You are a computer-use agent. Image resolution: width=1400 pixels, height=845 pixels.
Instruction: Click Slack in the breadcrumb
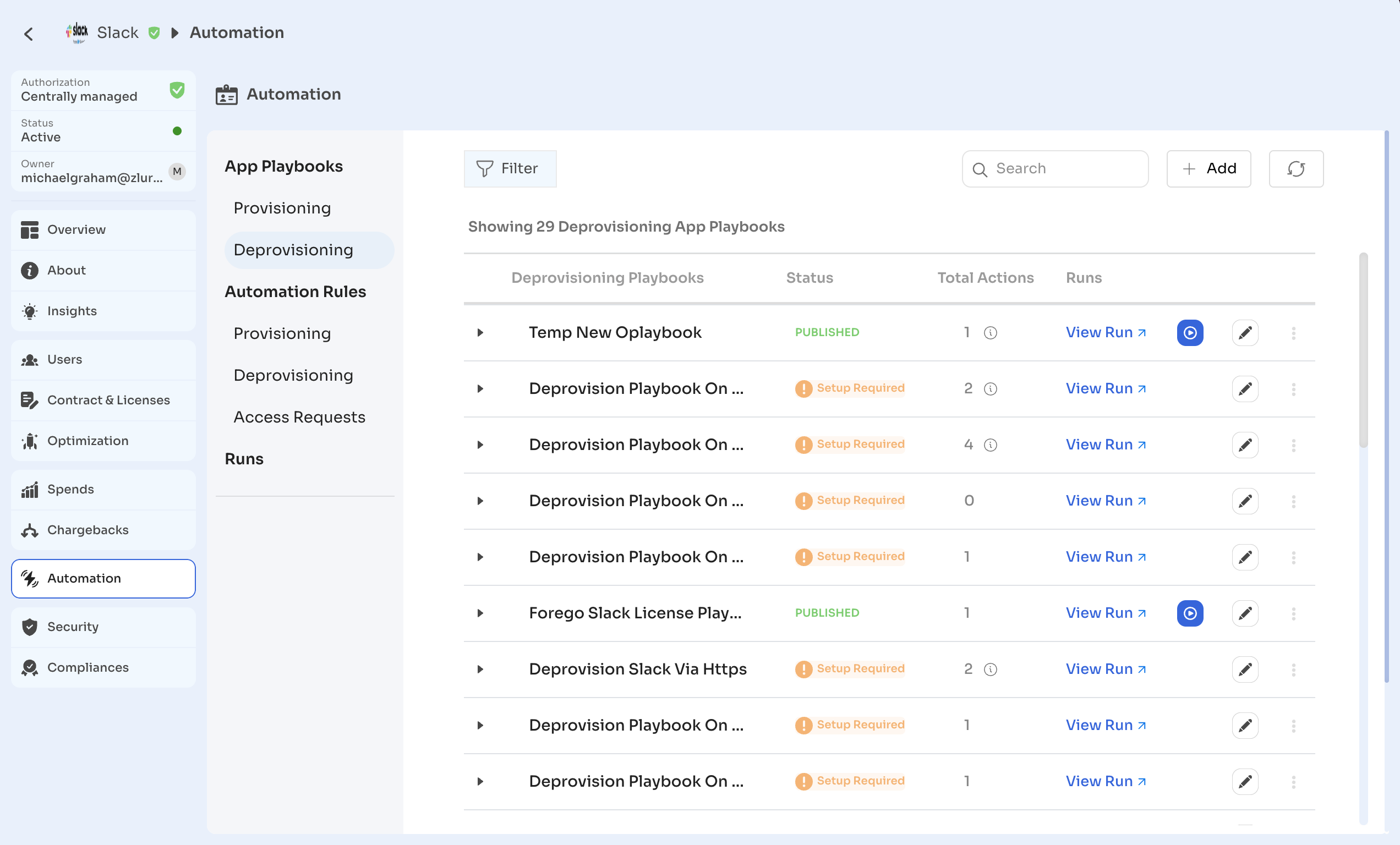point(118,33)
